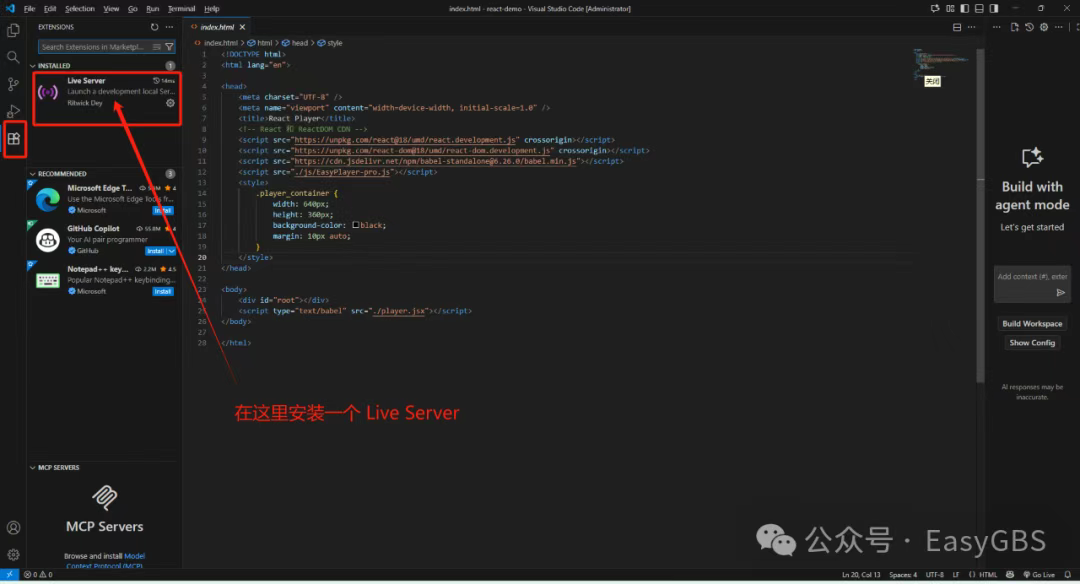
Task: Collapse the RECOMMENDED section
Action: click(32, 174)
